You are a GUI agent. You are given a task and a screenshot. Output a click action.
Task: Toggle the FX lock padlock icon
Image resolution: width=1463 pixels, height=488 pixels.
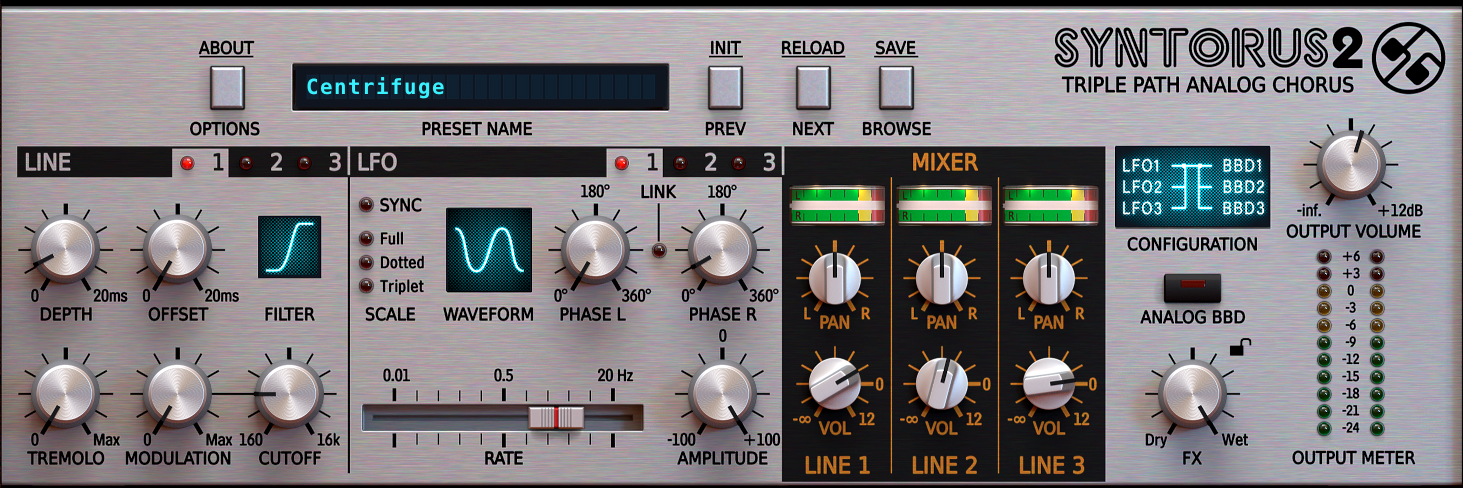pos(1240,347)
